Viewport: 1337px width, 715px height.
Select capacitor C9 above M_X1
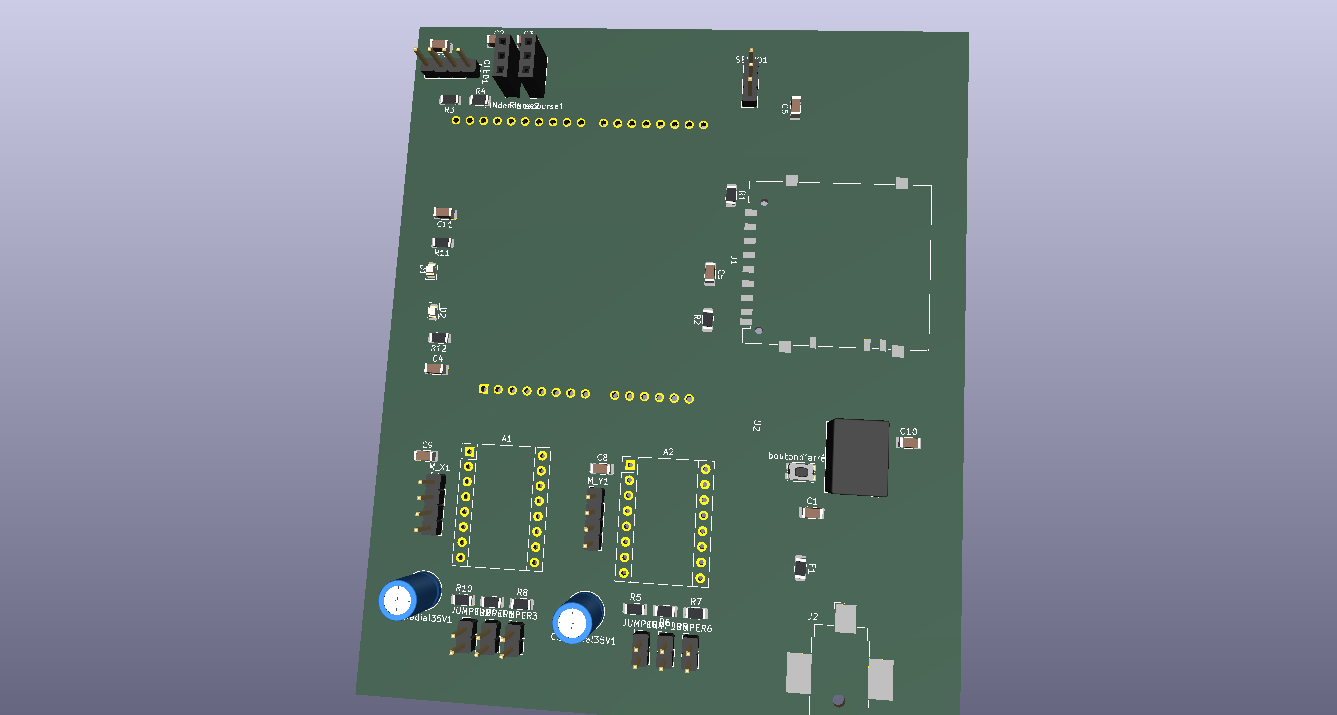click(426, 456)
